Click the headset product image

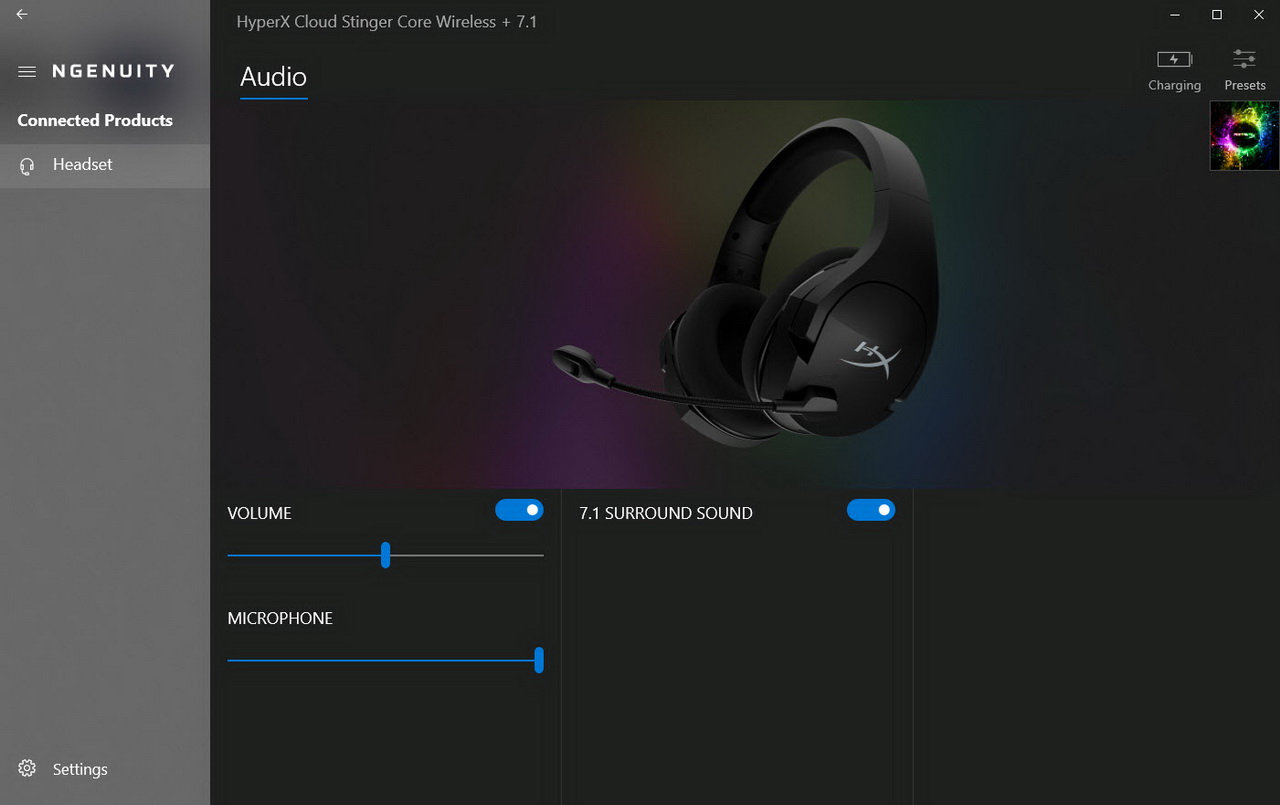coord(747,280)
